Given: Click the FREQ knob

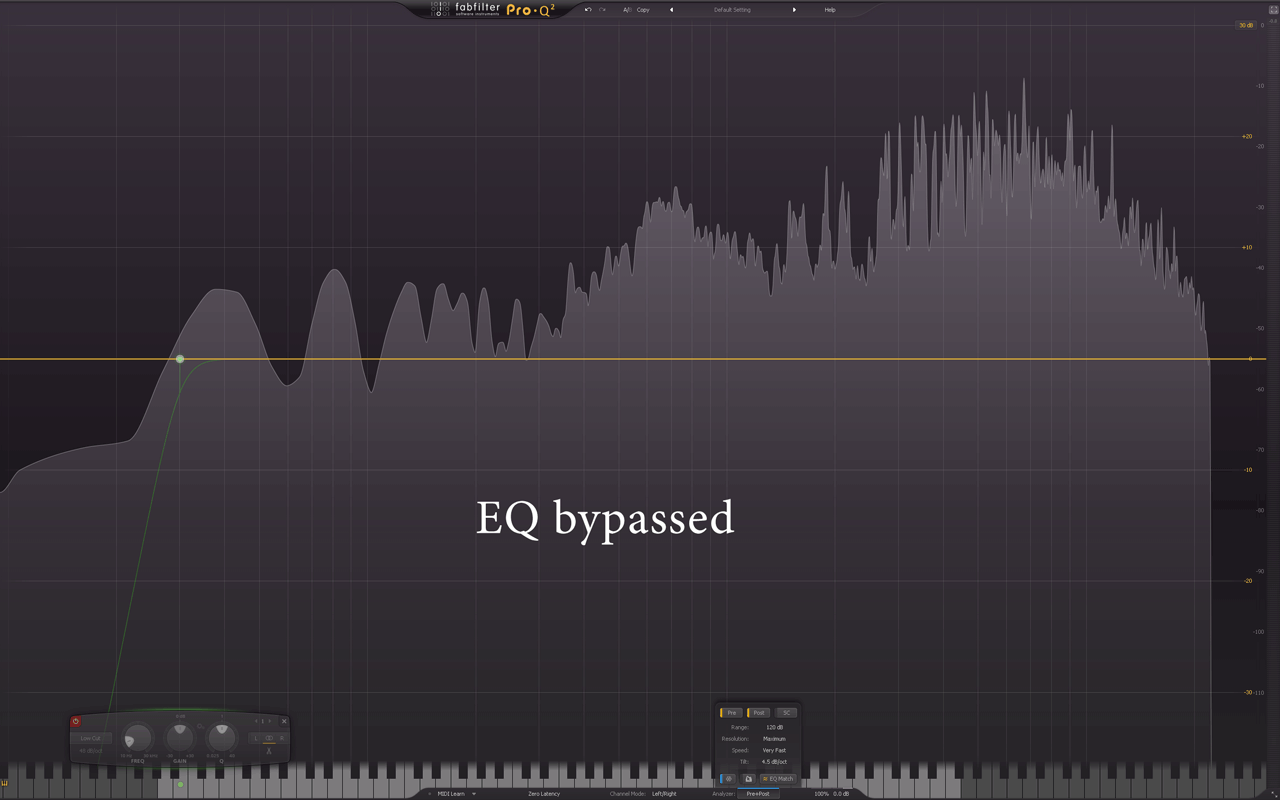Looking at the screenshot, I should tap(137, 738).
